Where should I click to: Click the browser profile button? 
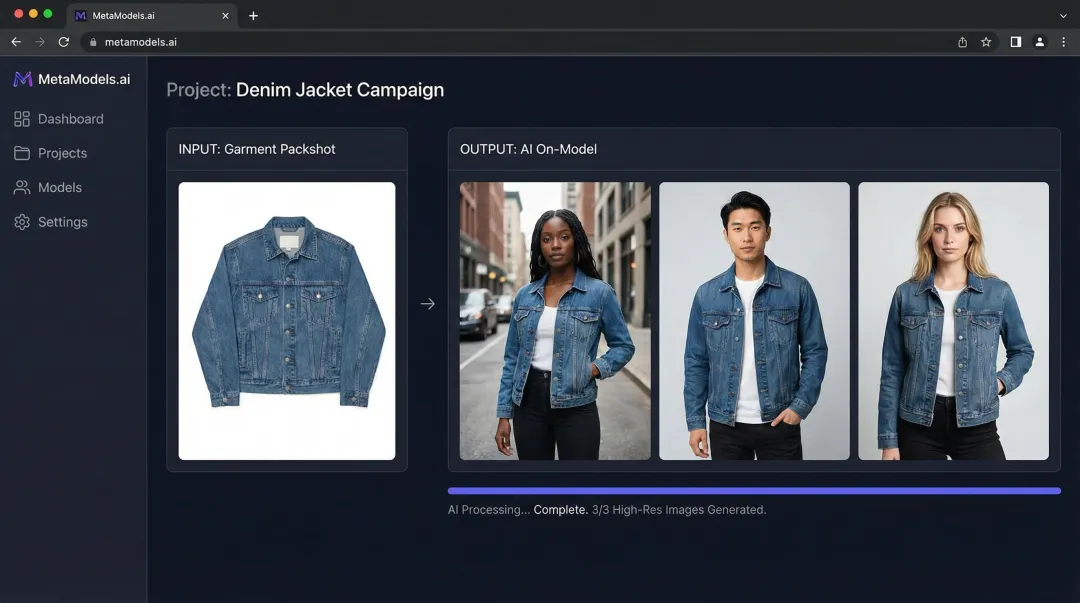click(x=1038, y=42)
